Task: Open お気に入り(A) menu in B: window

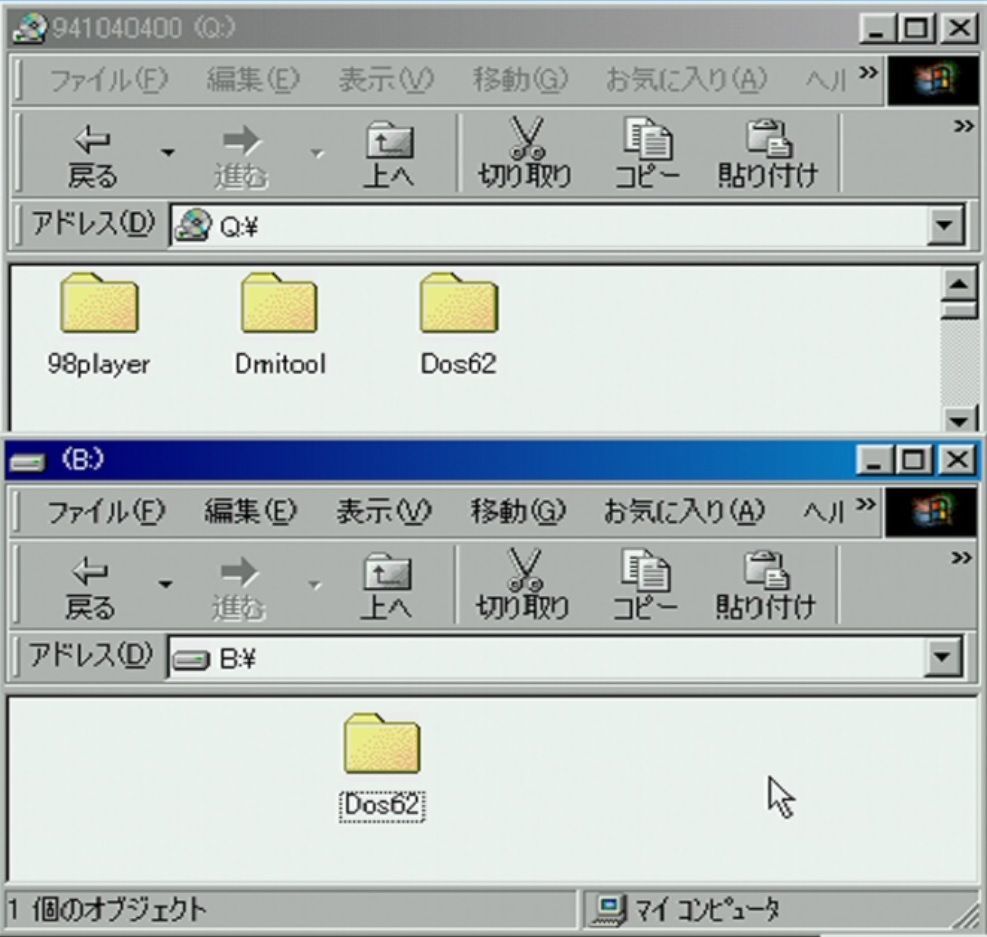Action: [x=684, y=512]
